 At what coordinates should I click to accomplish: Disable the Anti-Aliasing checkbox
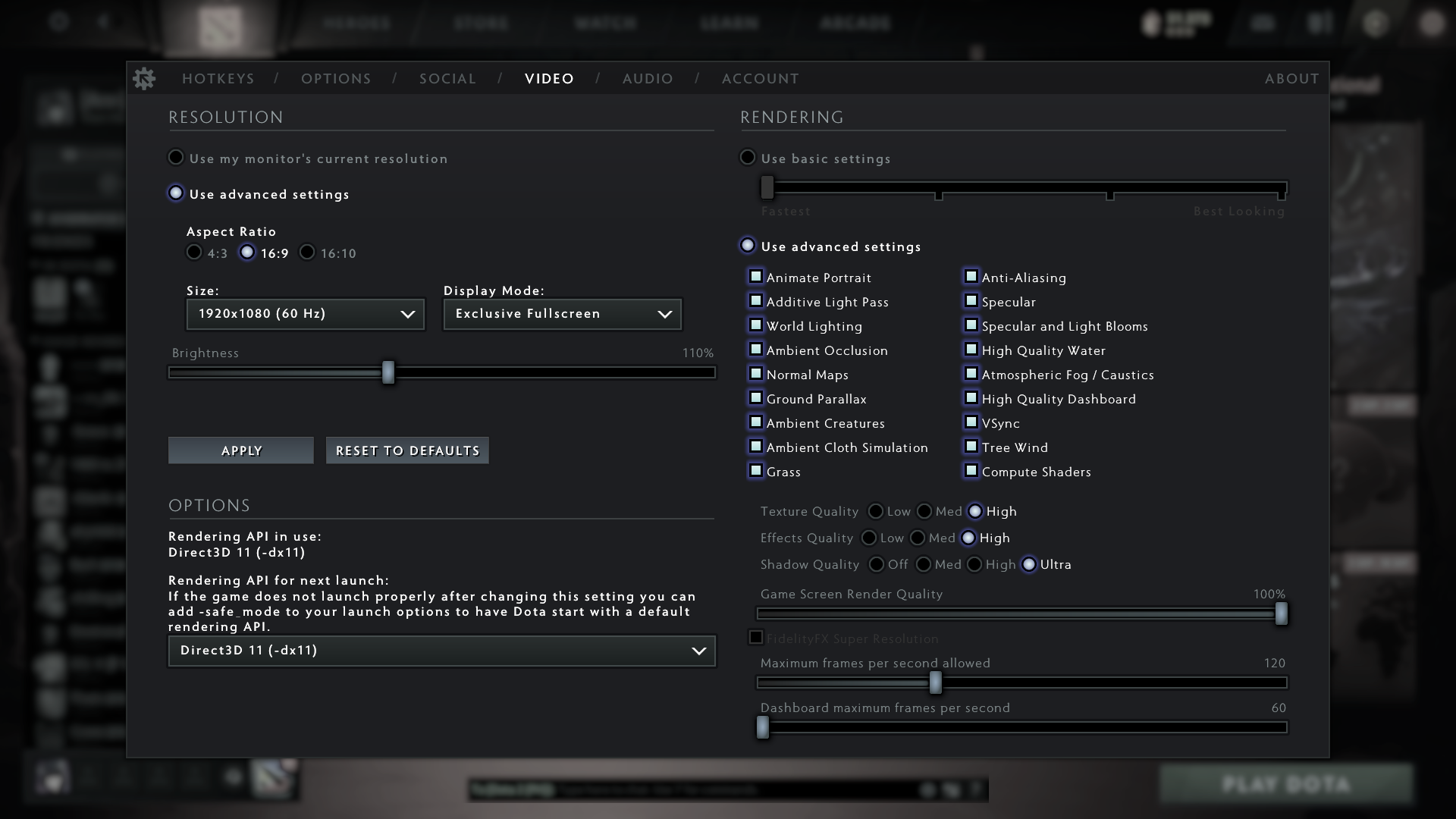pos(971,276)
